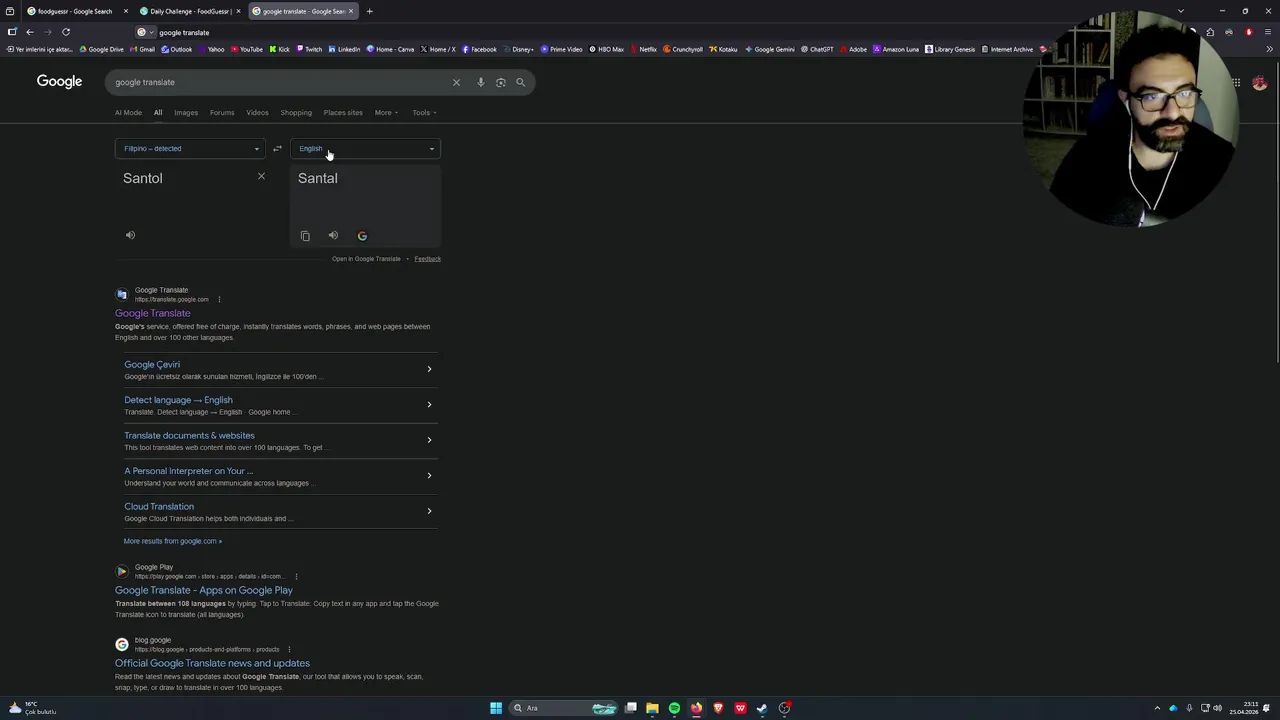Open the Filipino - detected source language dropdown
Screen dimensions: 1280x720
pos(190,149)
